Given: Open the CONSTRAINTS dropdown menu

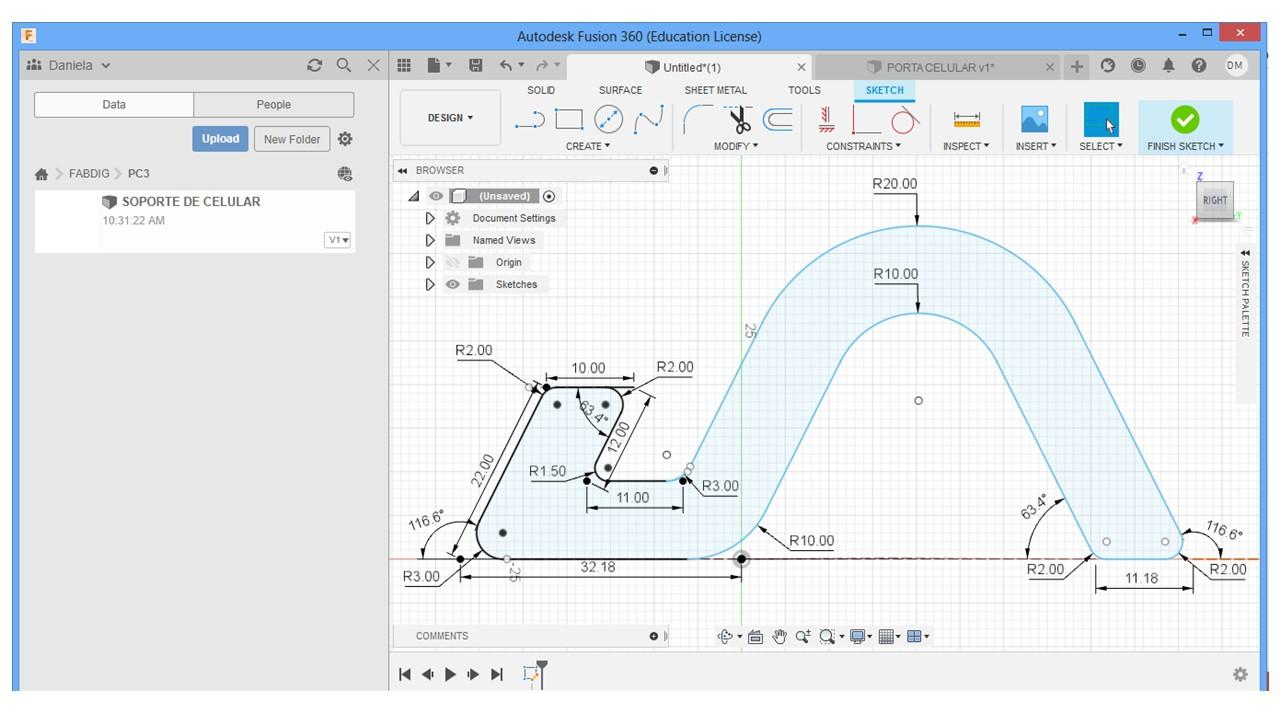Looking at the screenshot, I should point(863,146).
